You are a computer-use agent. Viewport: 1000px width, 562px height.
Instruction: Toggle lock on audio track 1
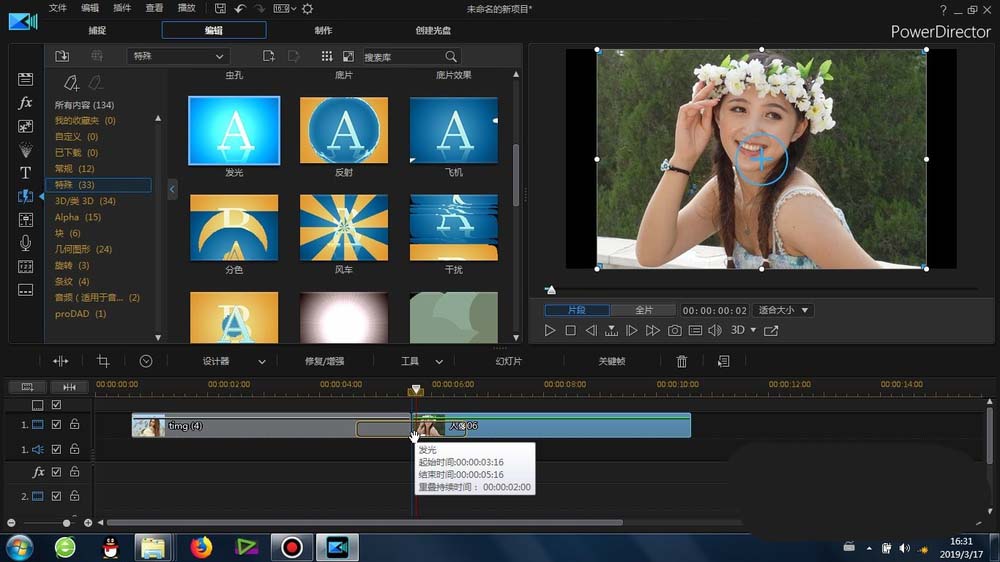(74, 450)
